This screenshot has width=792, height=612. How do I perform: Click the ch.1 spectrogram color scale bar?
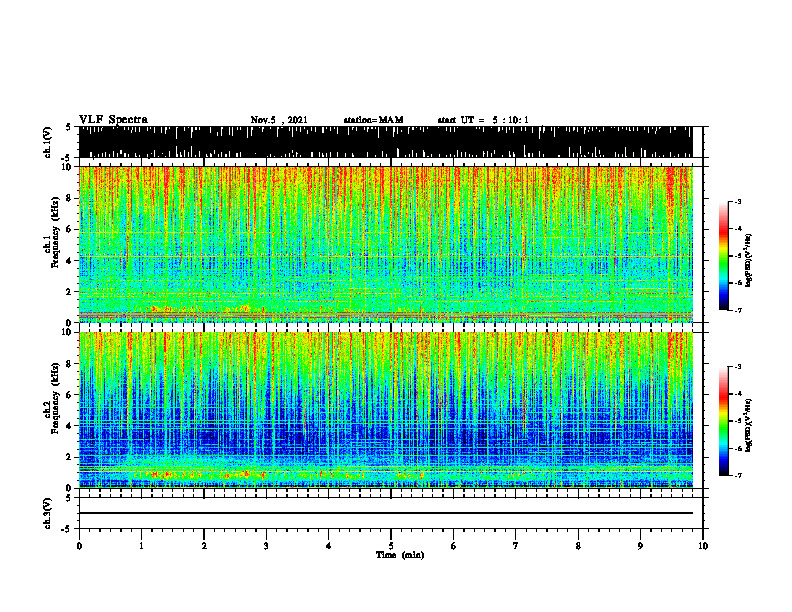(724, 256)
